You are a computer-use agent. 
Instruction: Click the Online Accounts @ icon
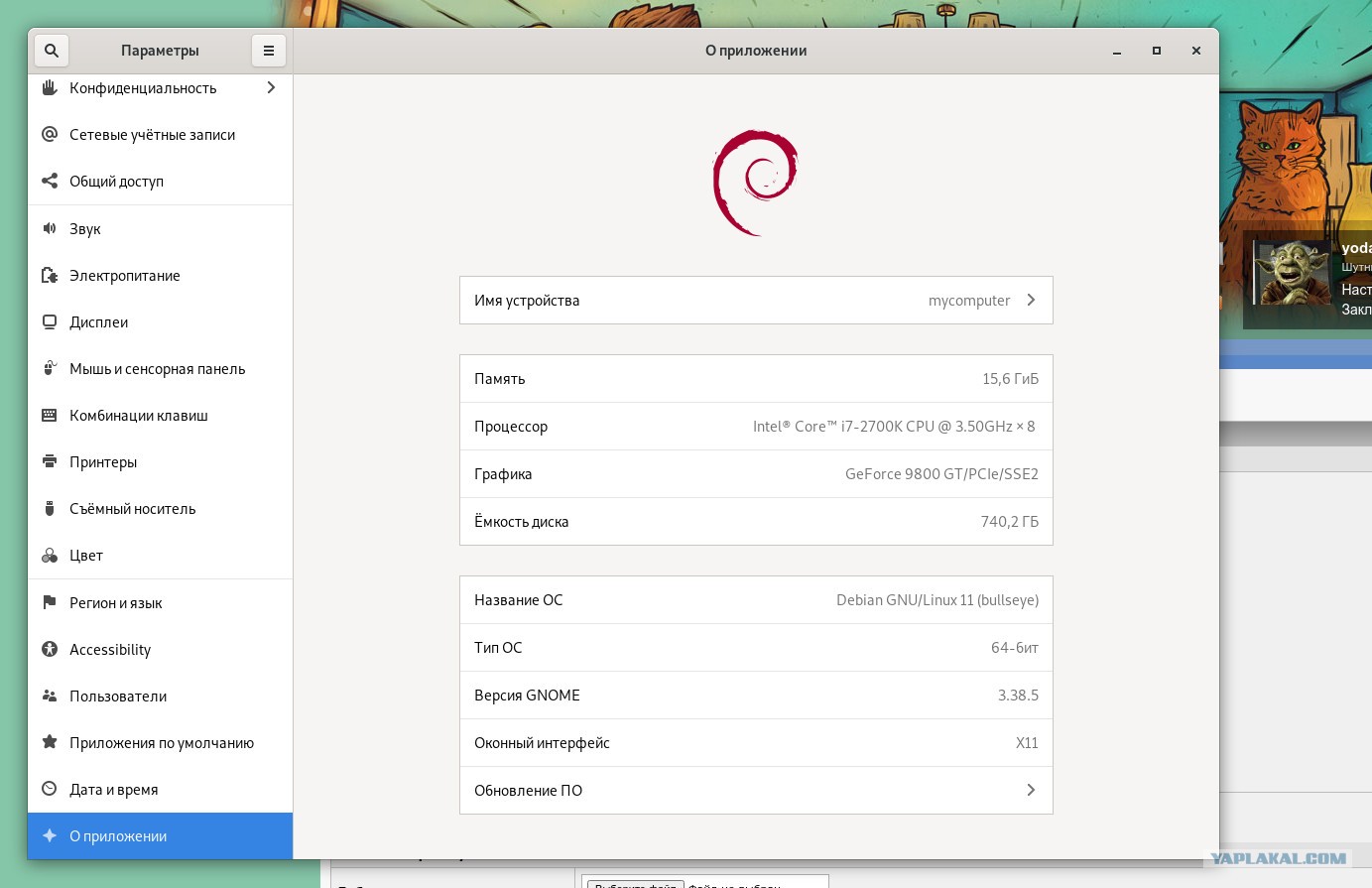(x=50, y=135)
